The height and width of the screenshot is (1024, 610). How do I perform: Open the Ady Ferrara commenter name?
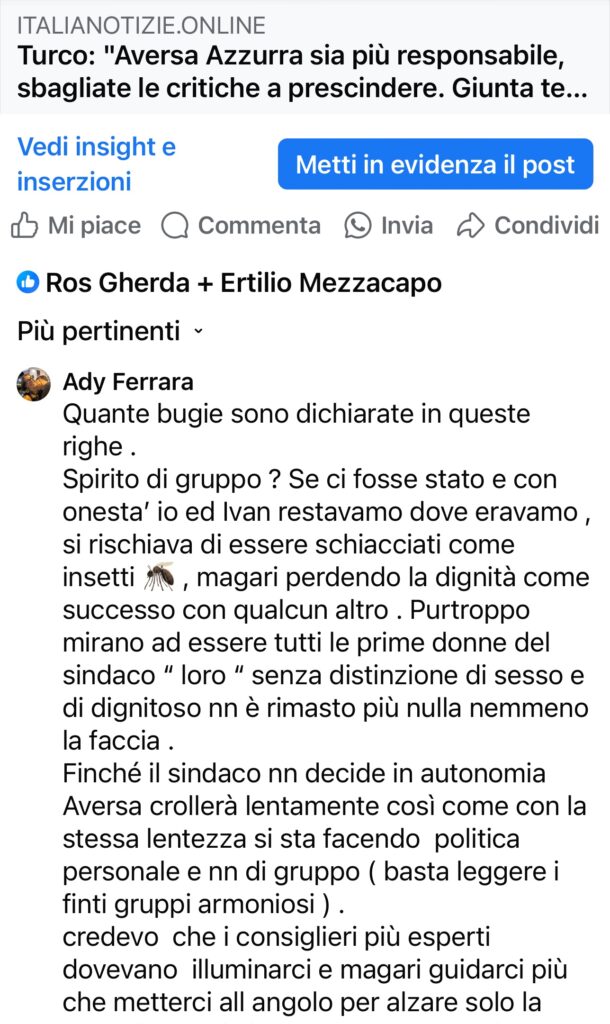128,381
